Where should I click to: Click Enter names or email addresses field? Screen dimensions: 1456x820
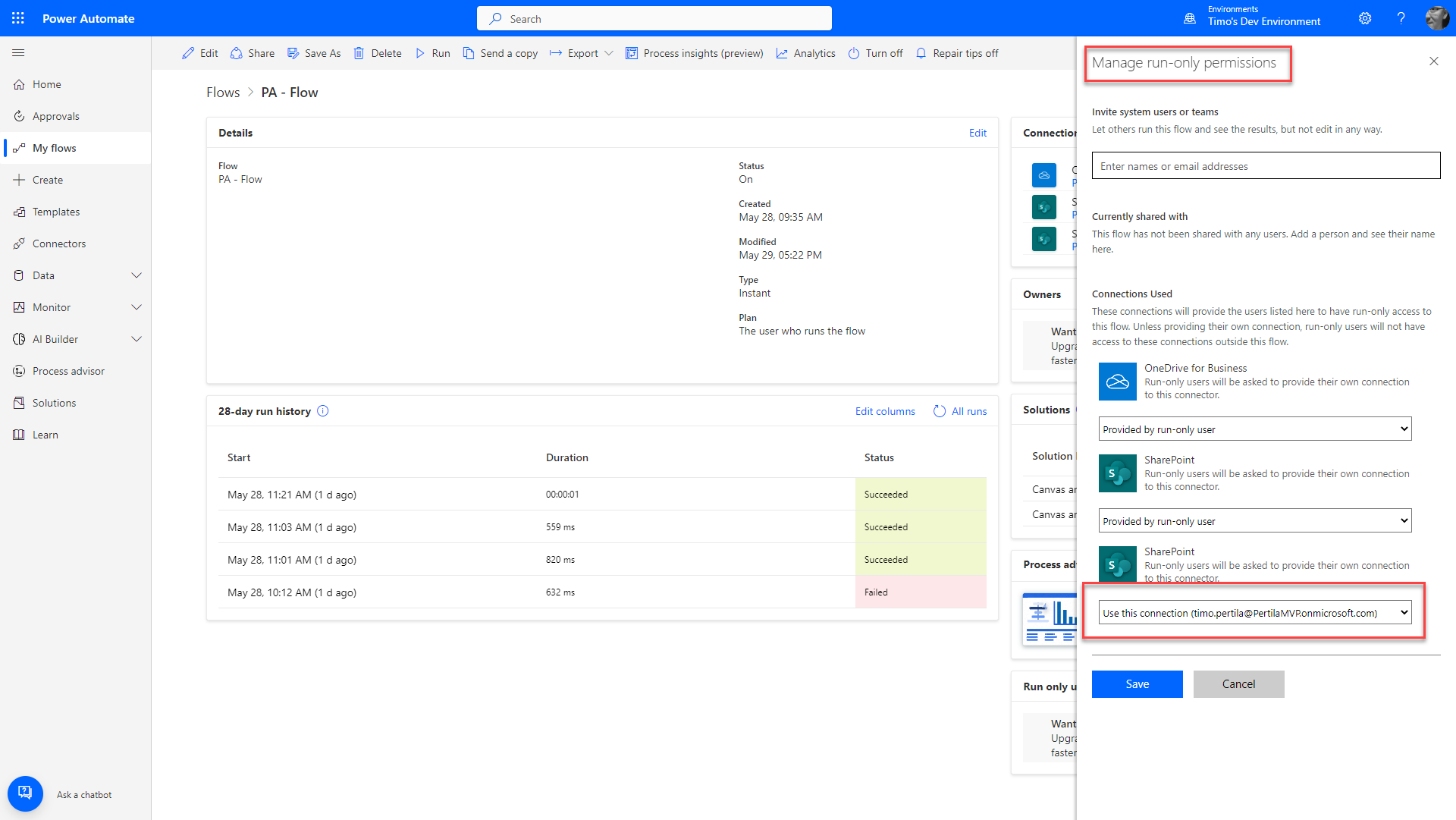pos(1266,166)
